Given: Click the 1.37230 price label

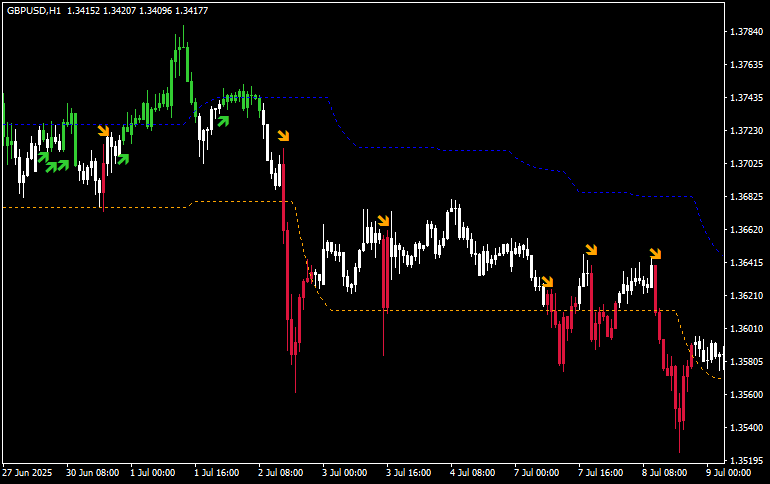Looking at the screenshot, I should pos(746,131).
